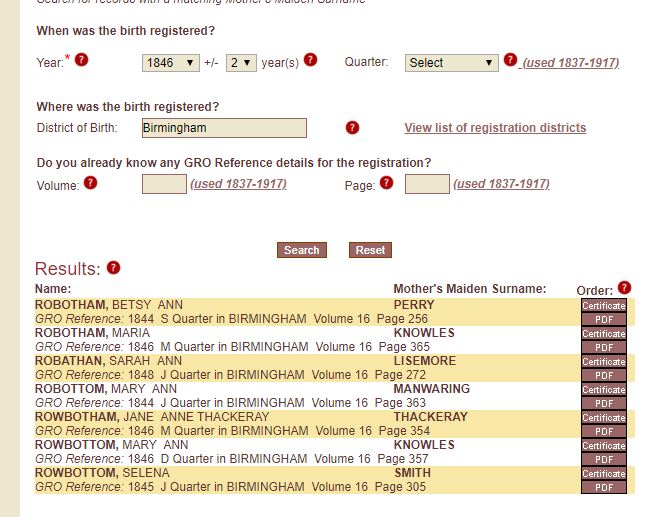
Task: Open the 1846 year dropdown
Action: (x=171, y=63)
